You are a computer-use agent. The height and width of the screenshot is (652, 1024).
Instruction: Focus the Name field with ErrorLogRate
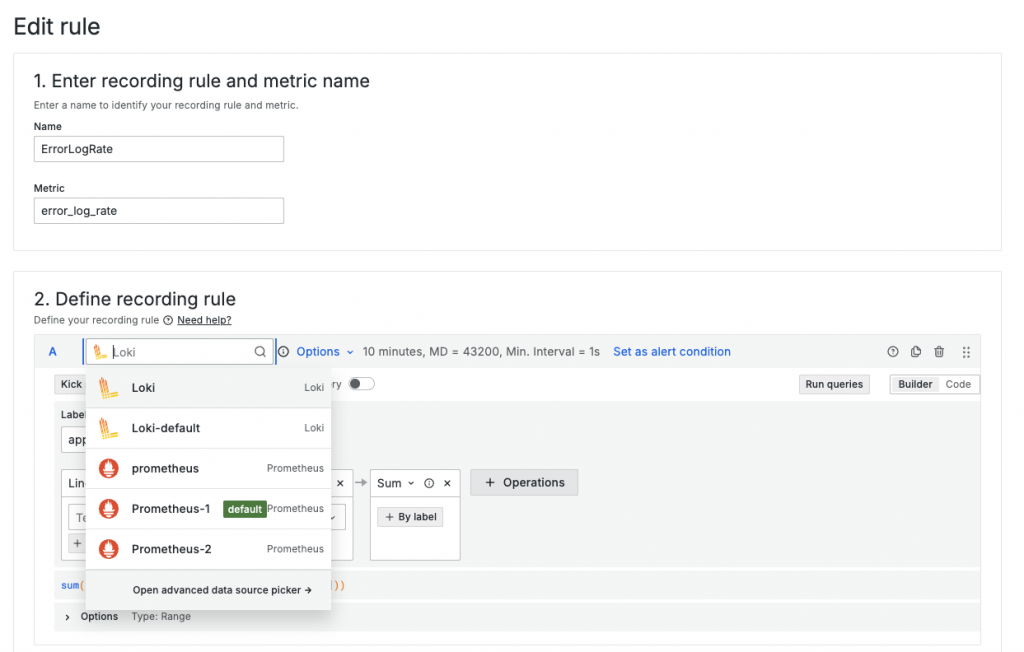[x=159, y=149]
